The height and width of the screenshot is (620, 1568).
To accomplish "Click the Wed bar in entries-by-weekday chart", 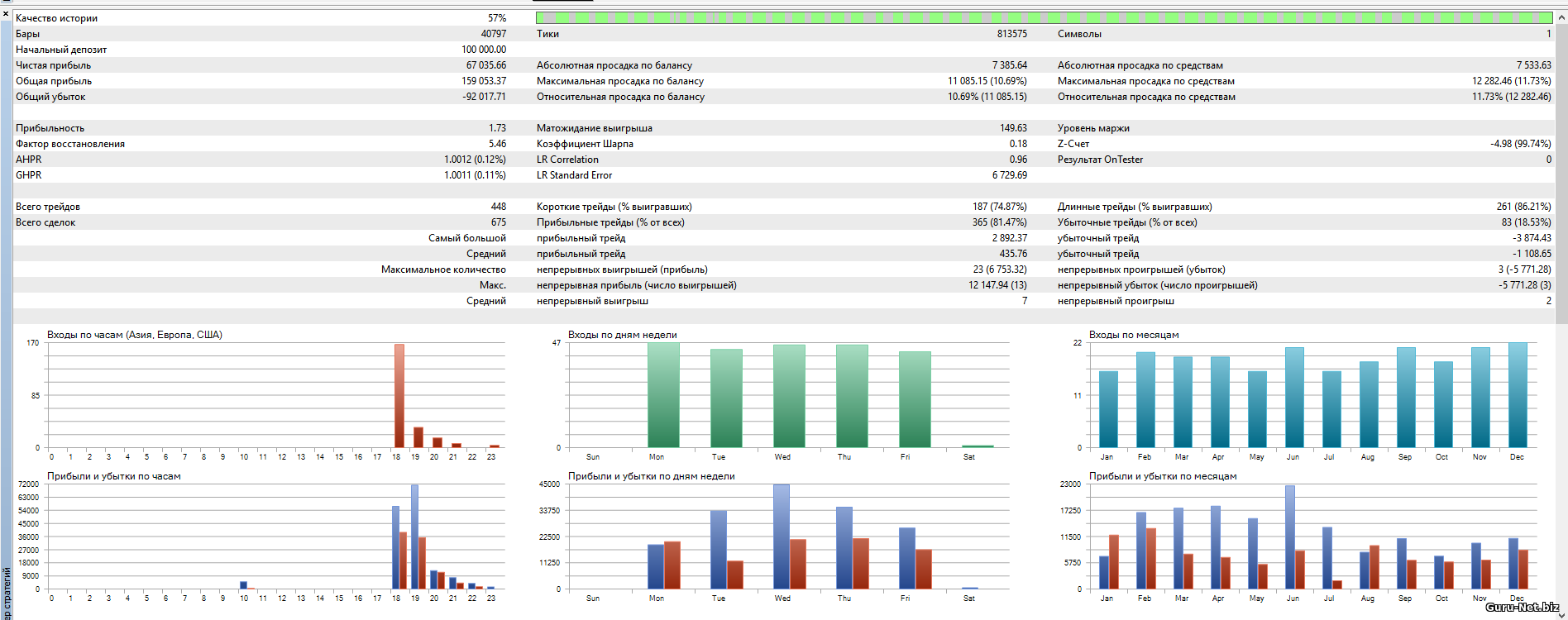I will pyautogui.click(x=789, y=396).
